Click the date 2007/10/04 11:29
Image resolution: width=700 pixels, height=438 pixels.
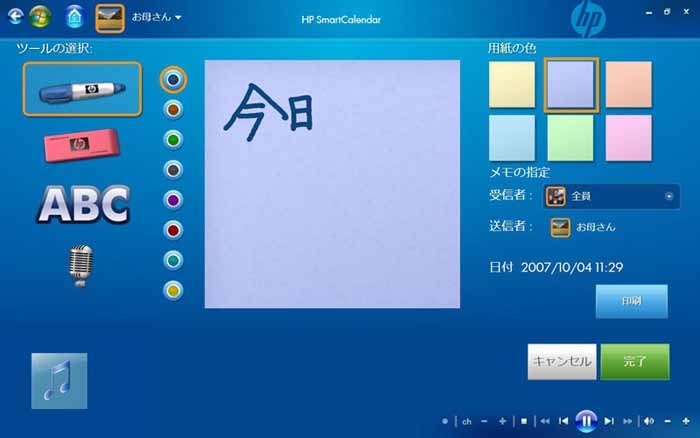click(572, 267)
